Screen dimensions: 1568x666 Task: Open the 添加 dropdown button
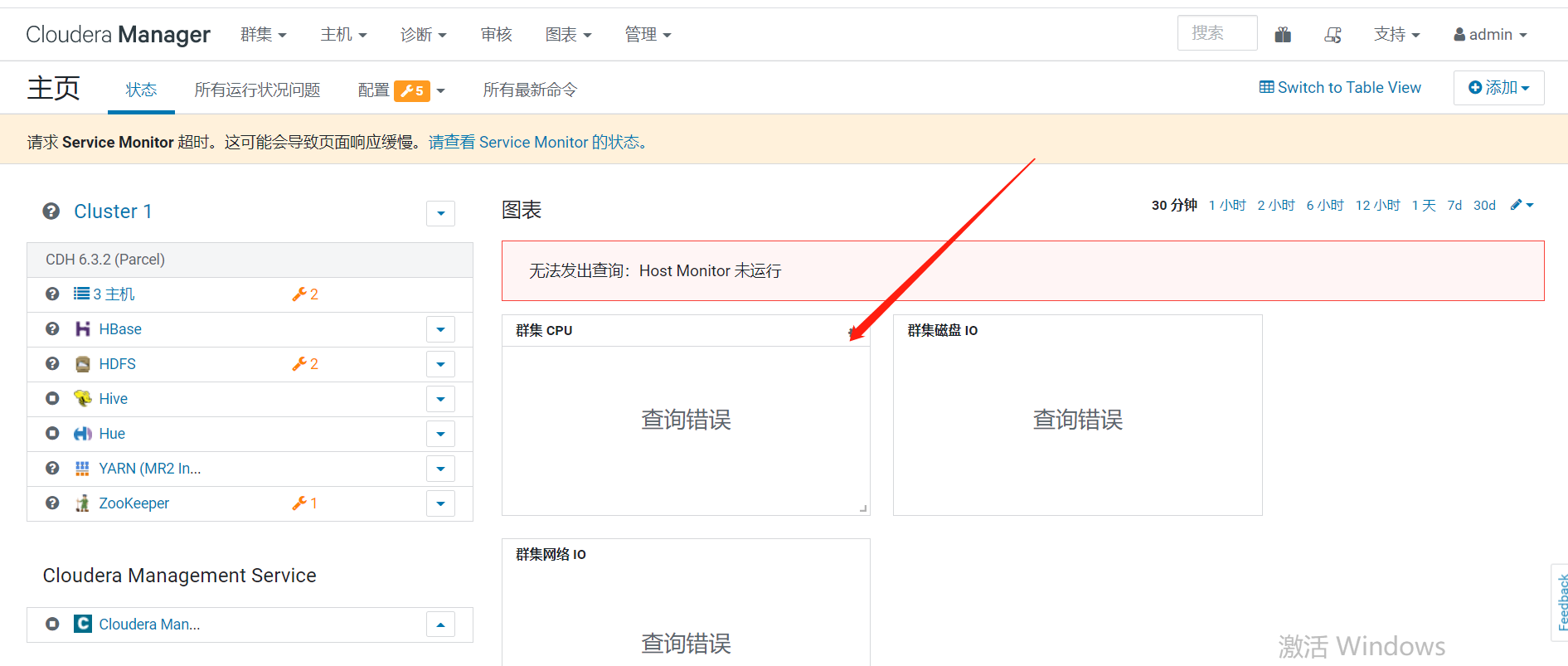click(1499, 88)
